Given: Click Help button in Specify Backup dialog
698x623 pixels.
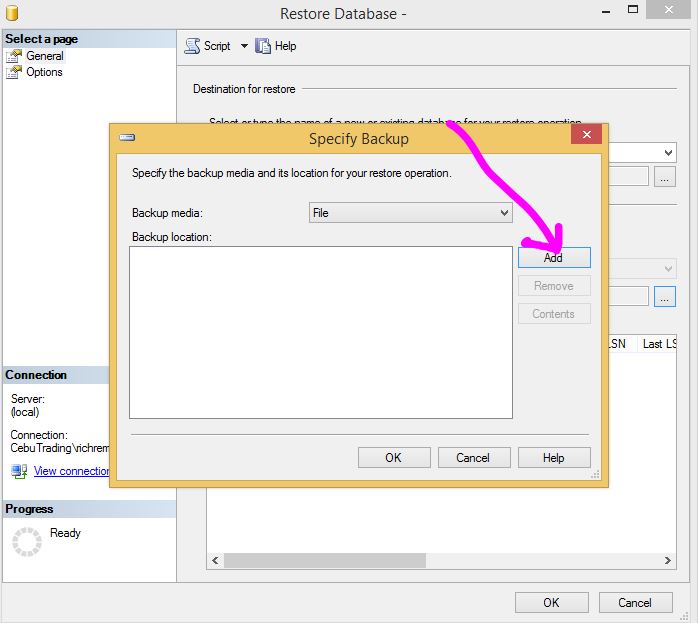Looking at the screenshot, I should pyautogui.click(x=554, y=457).
